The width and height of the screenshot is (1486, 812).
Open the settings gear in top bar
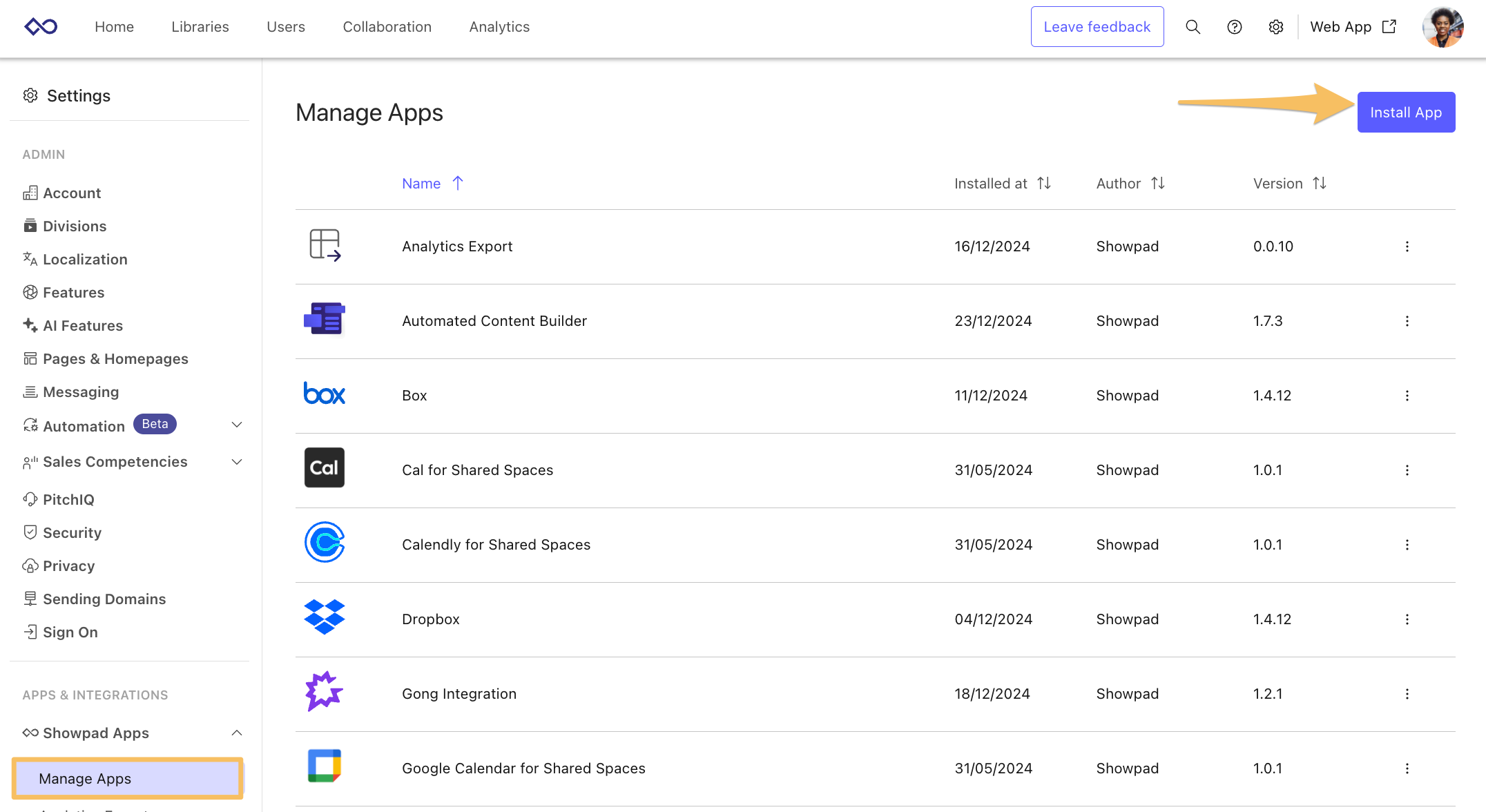(x=1275, y=27)
